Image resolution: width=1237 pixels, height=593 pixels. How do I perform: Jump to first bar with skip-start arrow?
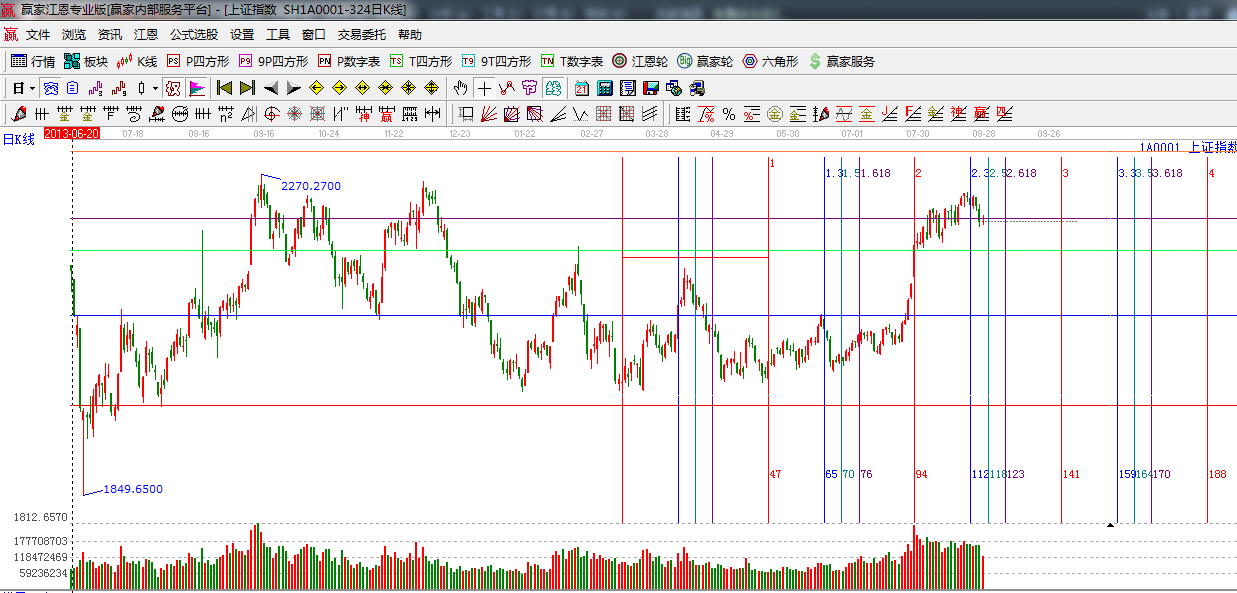tap(224, 88)
